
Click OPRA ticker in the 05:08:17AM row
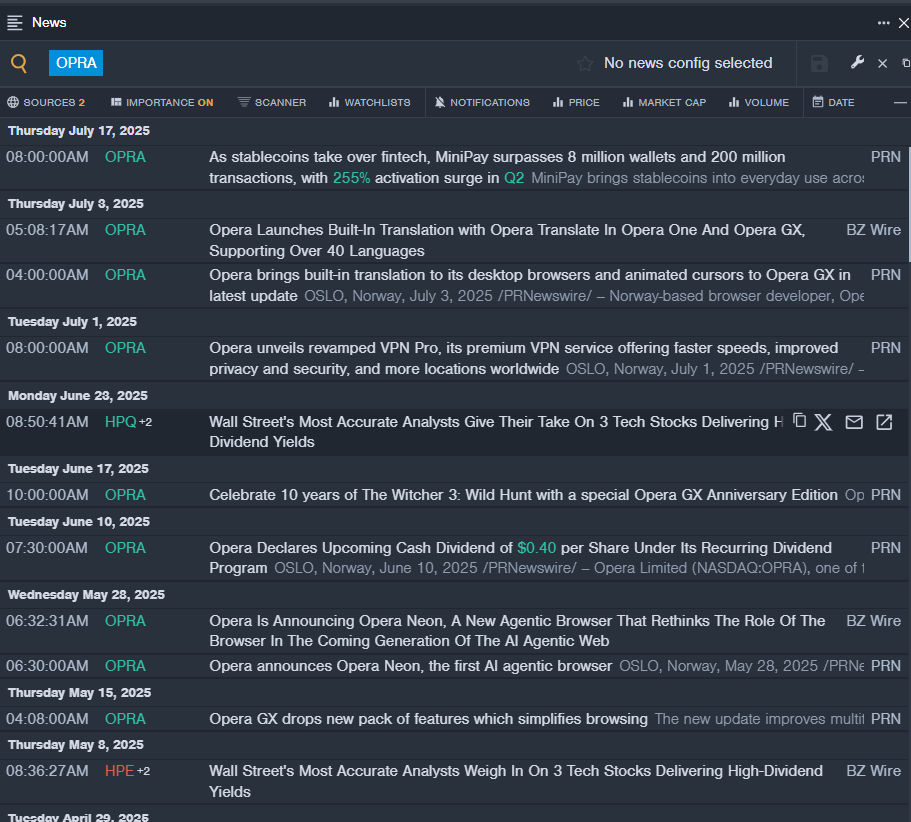pos(125,230)
